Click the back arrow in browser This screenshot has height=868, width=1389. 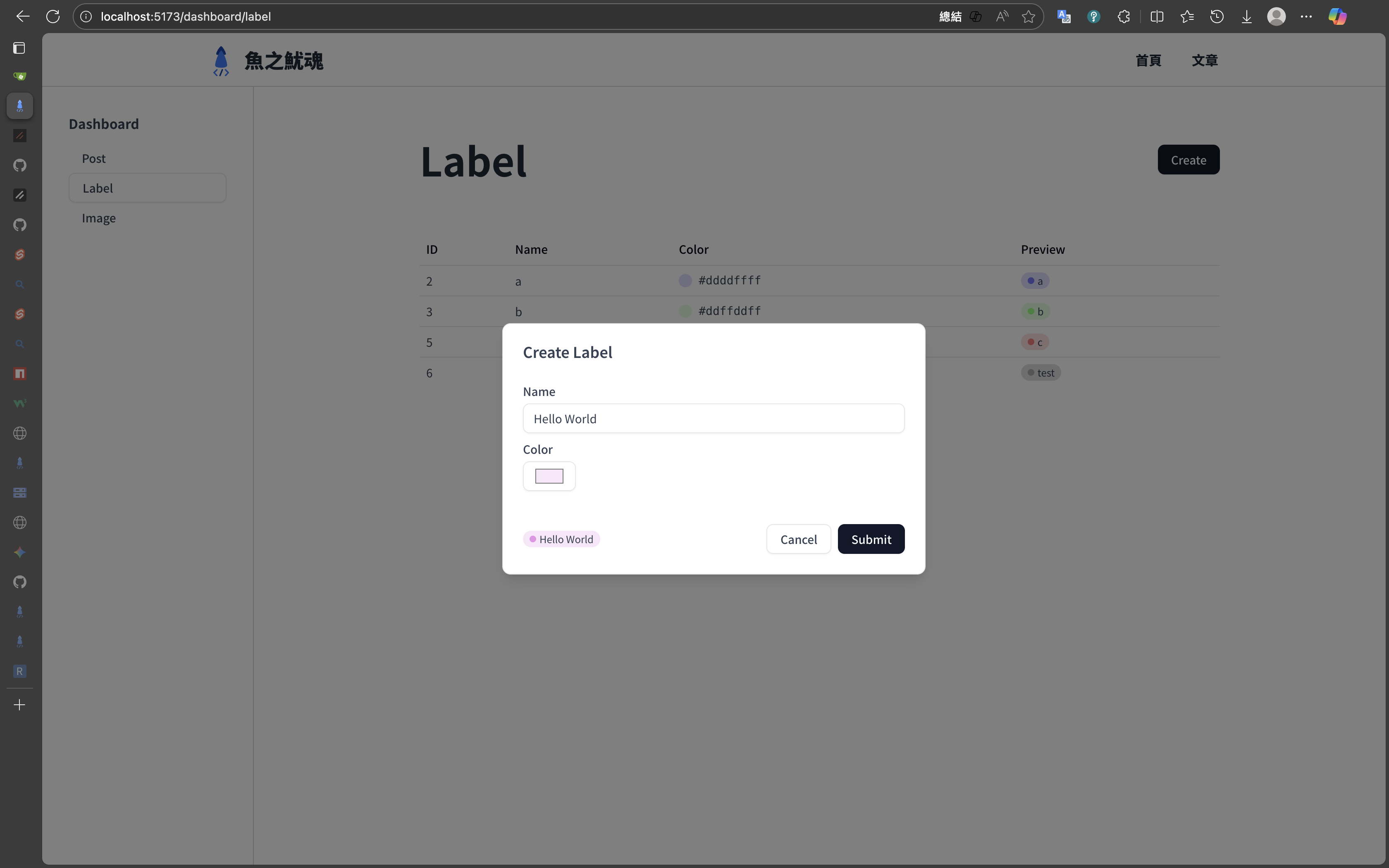[23, 17]
